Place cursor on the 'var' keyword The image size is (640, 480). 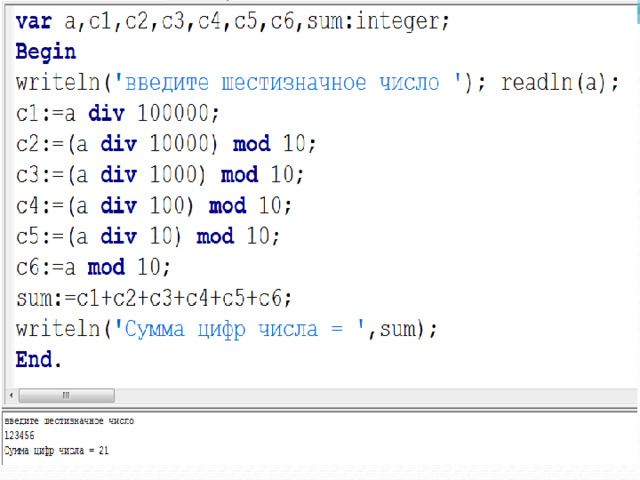[33, 21]
